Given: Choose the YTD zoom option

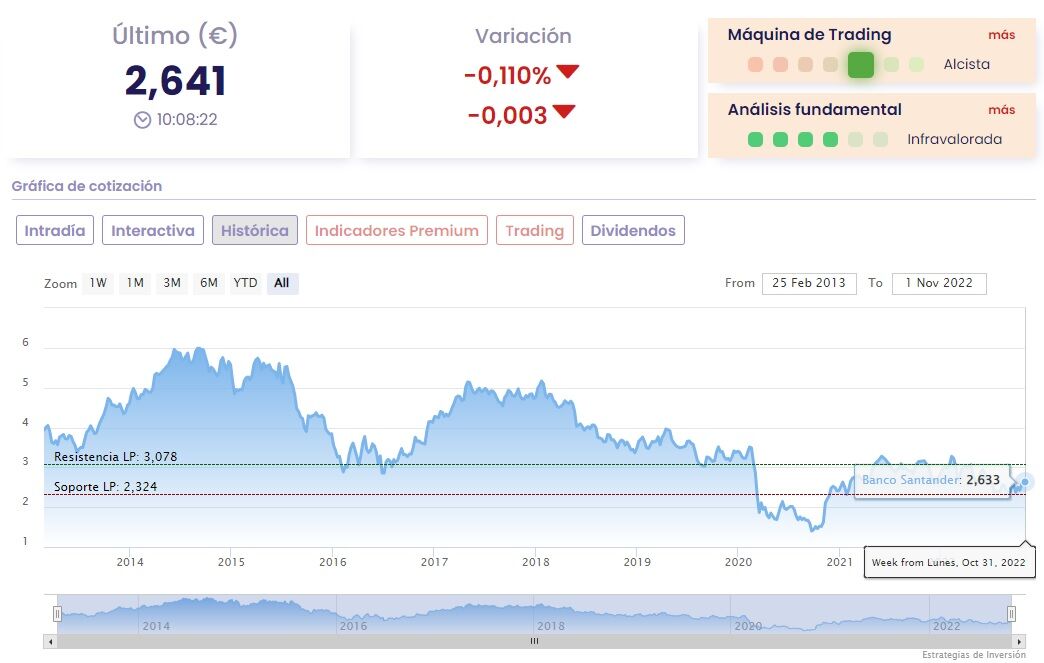Looking at the screenshot, I should 245,283.
